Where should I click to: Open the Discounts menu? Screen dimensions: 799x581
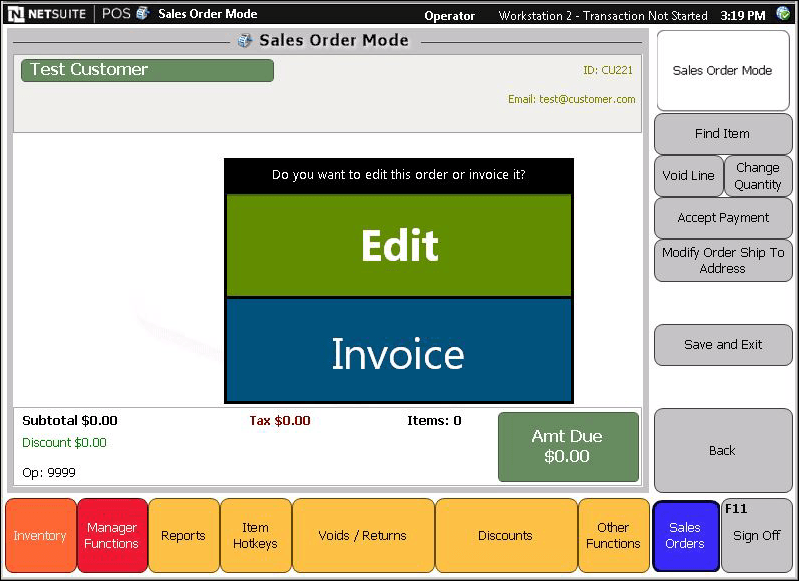click(x=506, y=536)
